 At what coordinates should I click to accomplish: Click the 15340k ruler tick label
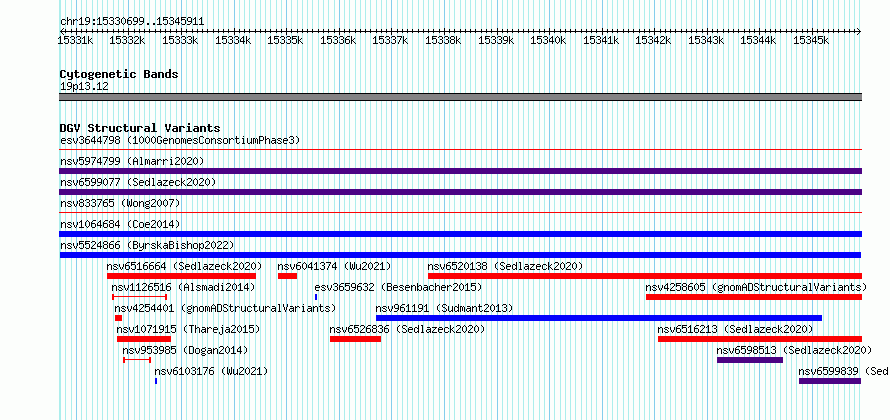[548, 40]
